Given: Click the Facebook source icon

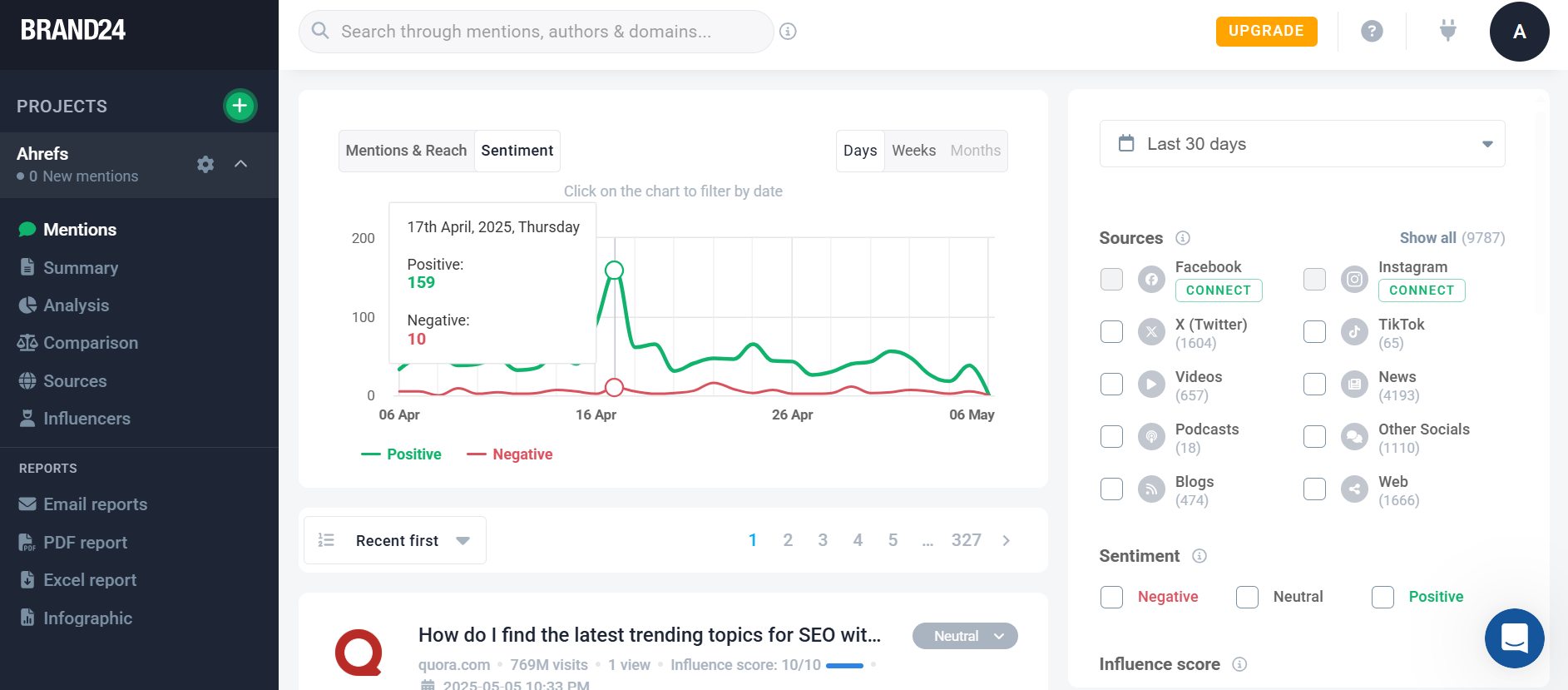Looking at the screenshot, I should [1151, 279].
